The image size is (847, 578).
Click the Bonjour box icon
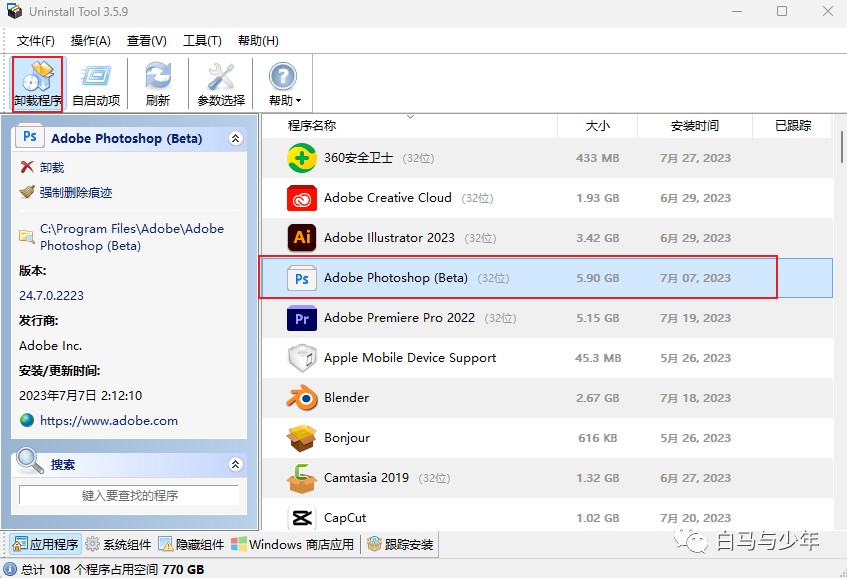(x=301, y=438)
